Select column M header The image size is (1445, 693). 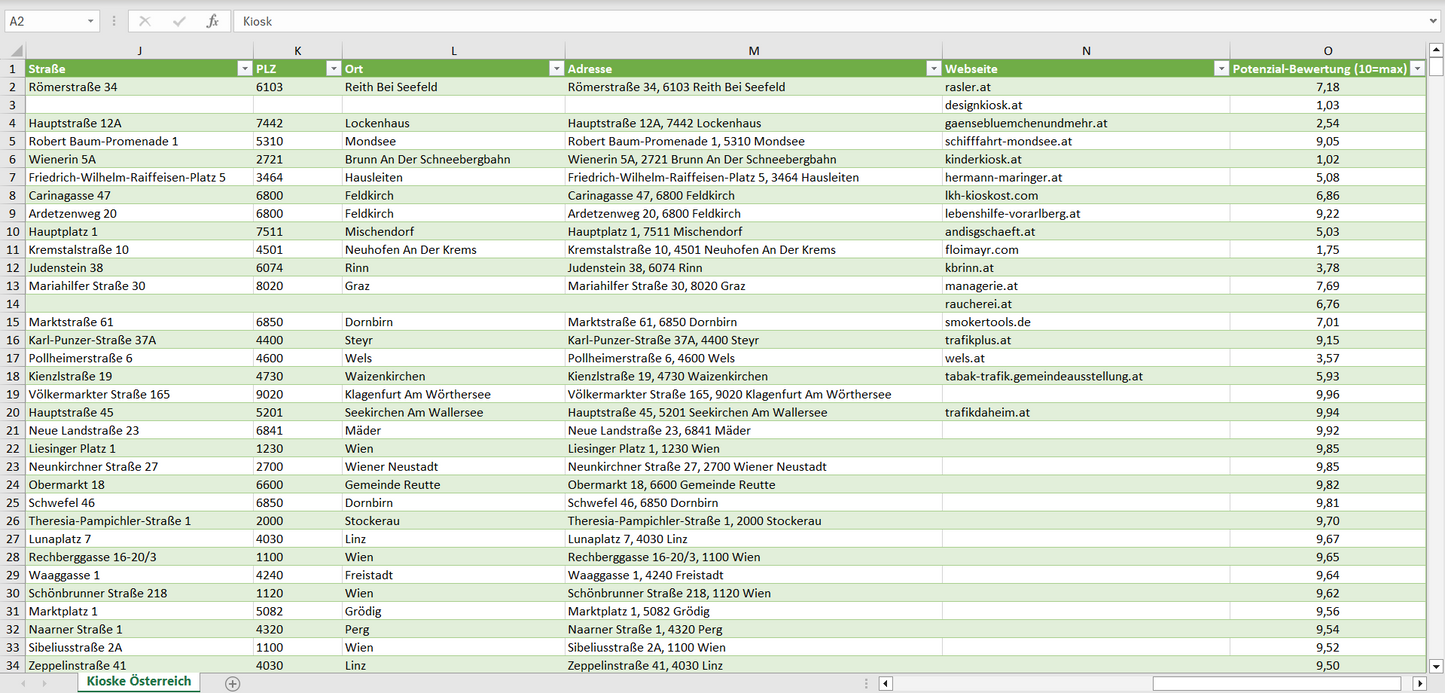[x=753, y=51]
